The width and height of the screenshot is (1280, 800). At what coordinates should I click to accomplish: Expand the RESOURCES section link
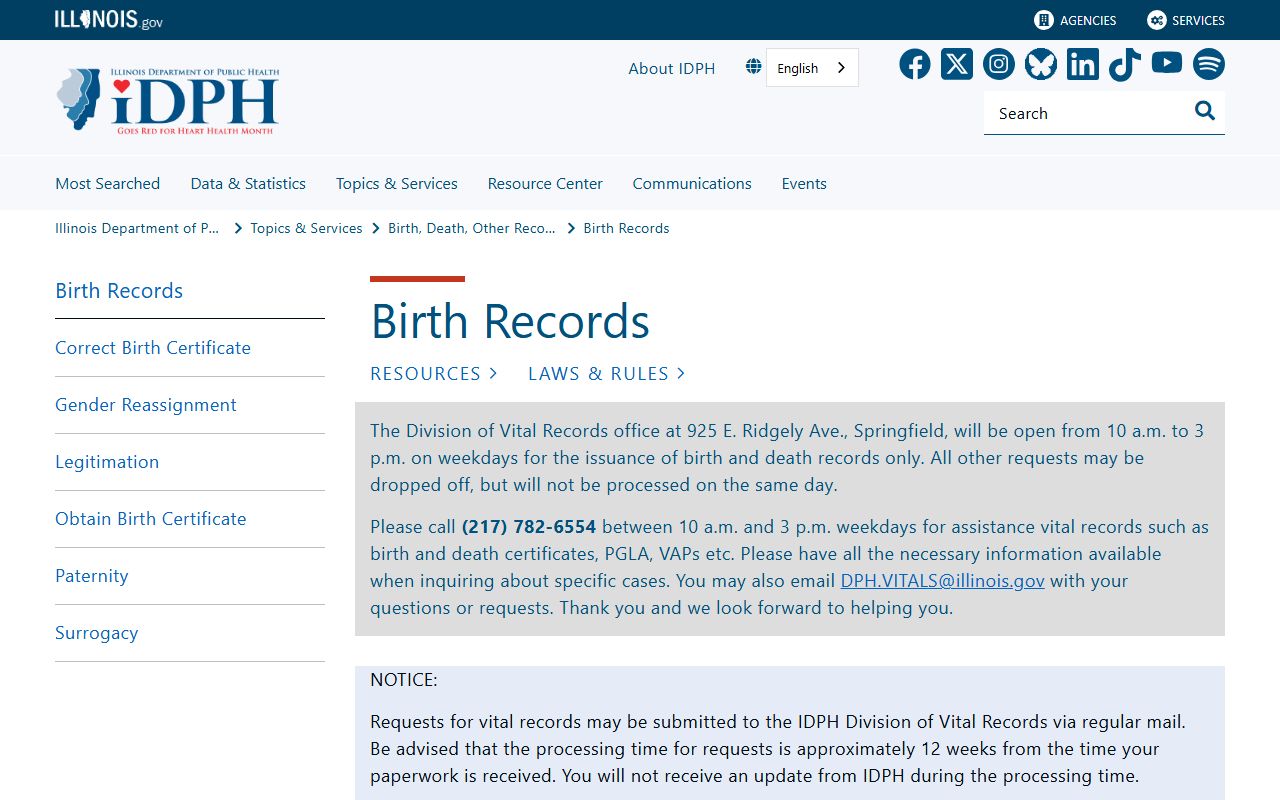point(434,373)
